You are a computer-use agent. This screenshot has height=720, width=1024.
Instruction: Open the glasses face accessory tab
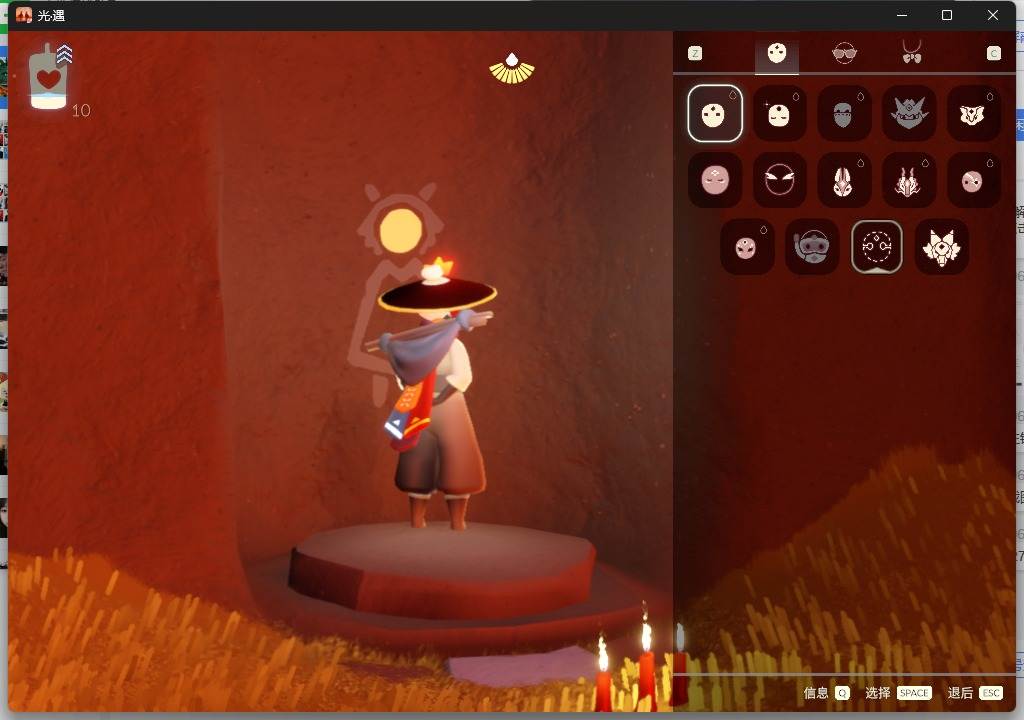point(844,53)
